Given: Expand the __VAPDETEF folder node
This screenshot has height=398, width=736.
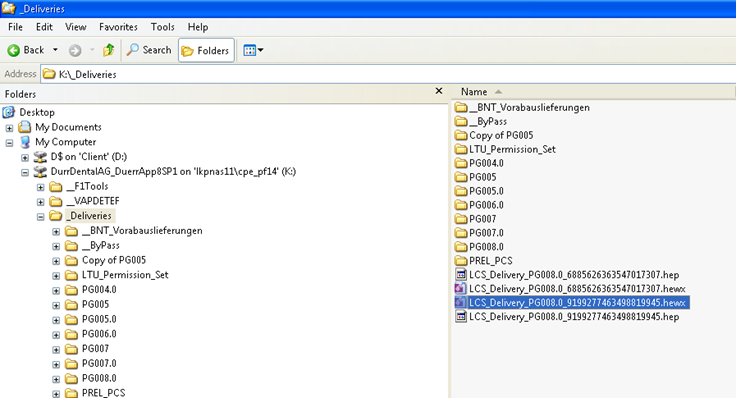Looking at the screenshot, I should click(41, 202).
